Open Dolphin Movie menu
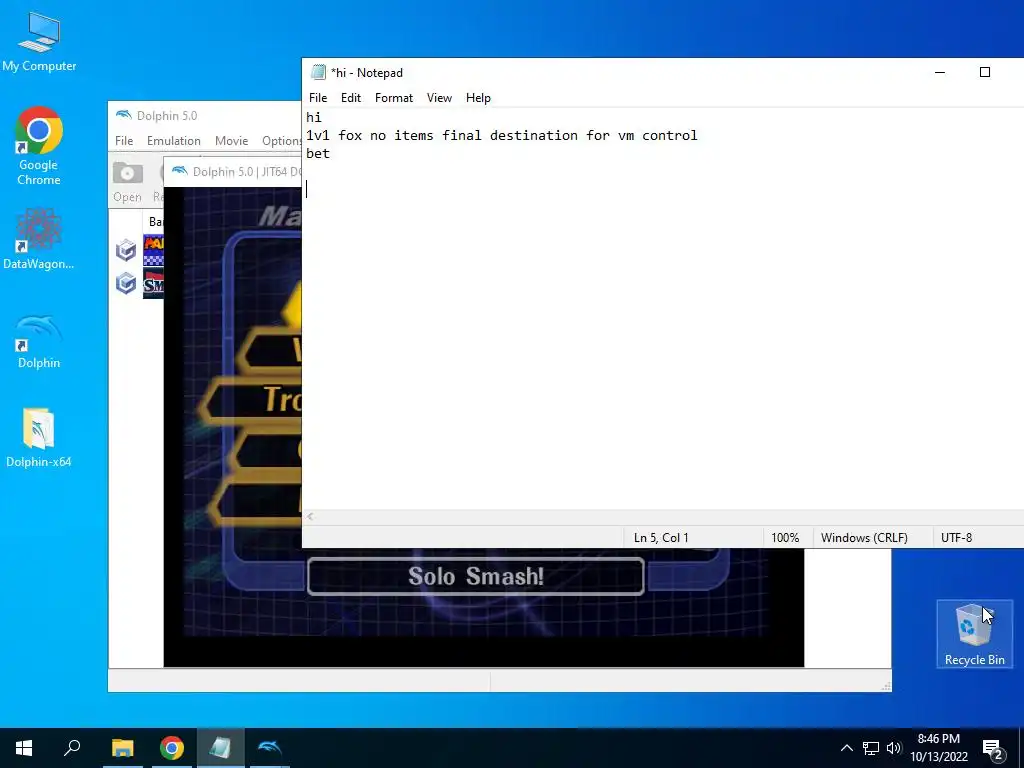The width and height of the screenshot is (1024, 768). 231,140
